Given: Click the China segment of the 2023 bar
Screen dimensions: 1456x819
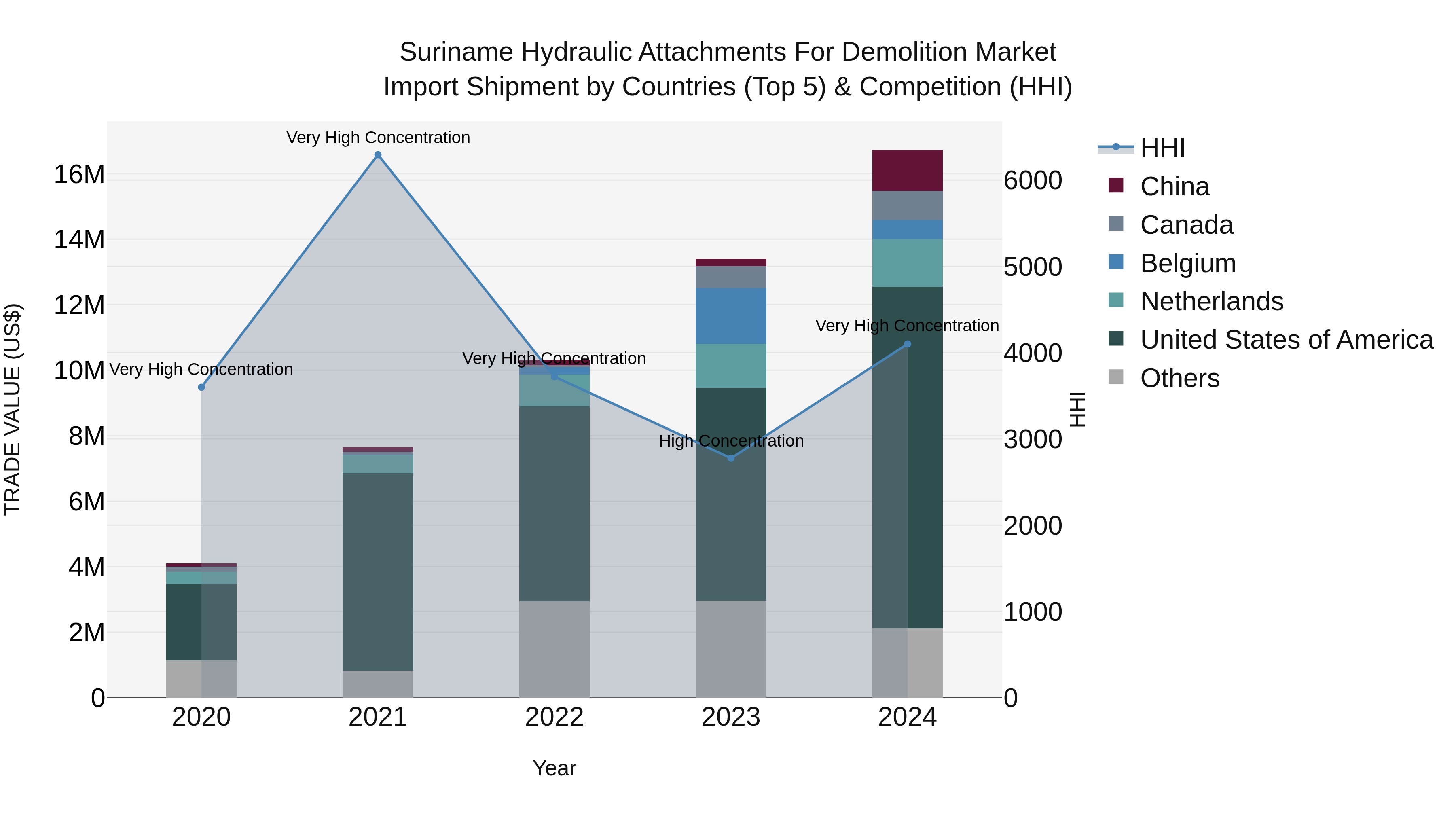Looking at the screenshot, I should (731, 262).
